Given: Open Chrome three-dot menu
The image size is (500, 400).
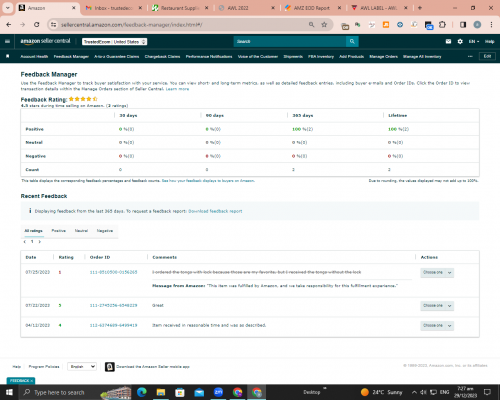Looking at the screenshot, I should [491, 25].
